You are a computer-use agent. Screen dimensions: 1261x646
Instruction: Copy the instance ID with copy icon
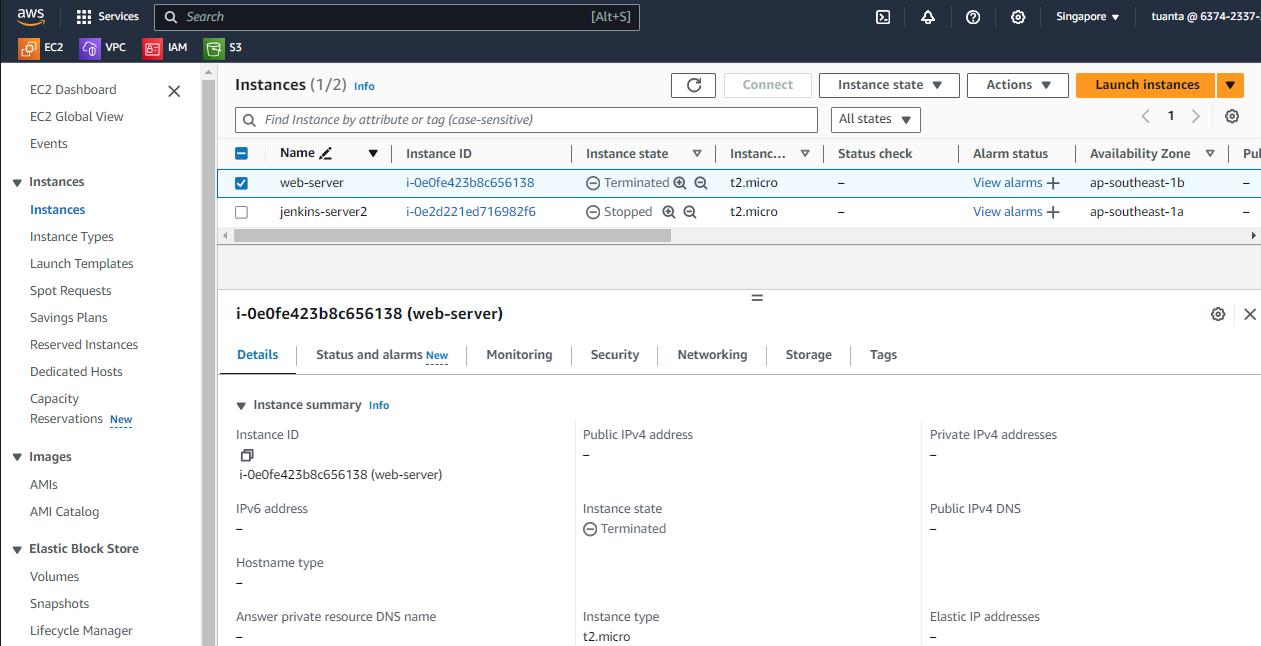point(247,455)
